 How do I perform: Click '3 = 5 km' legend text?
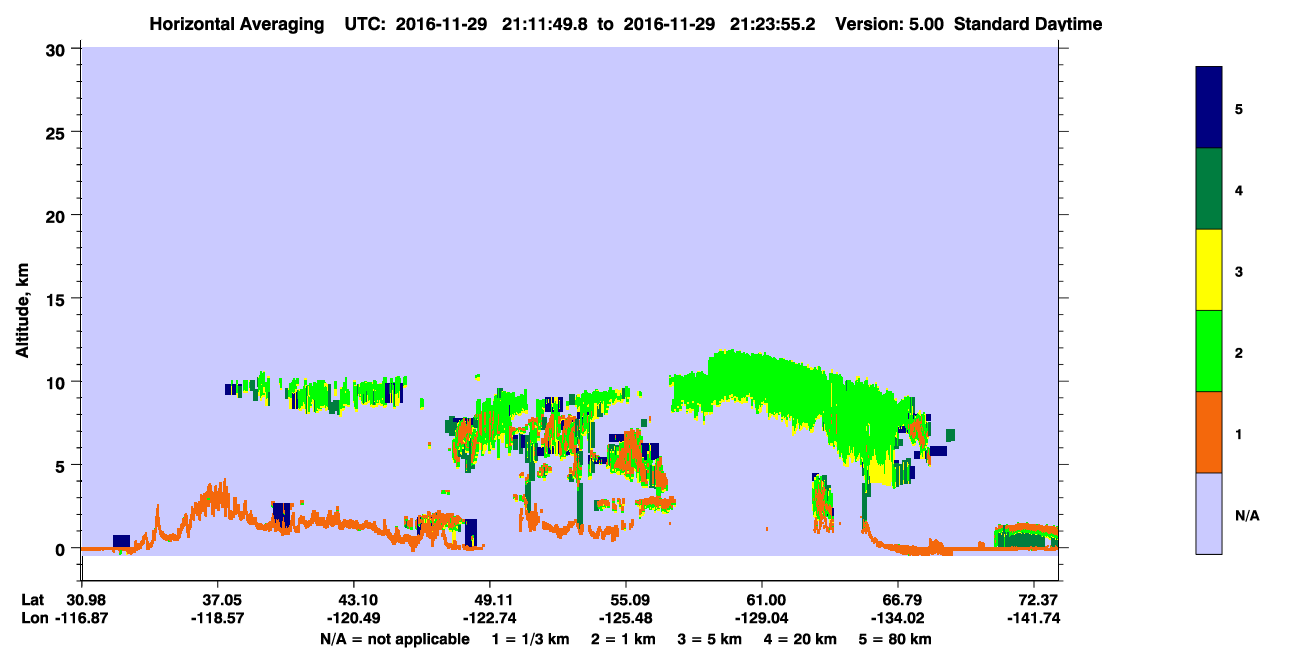[x=710, y=639]
